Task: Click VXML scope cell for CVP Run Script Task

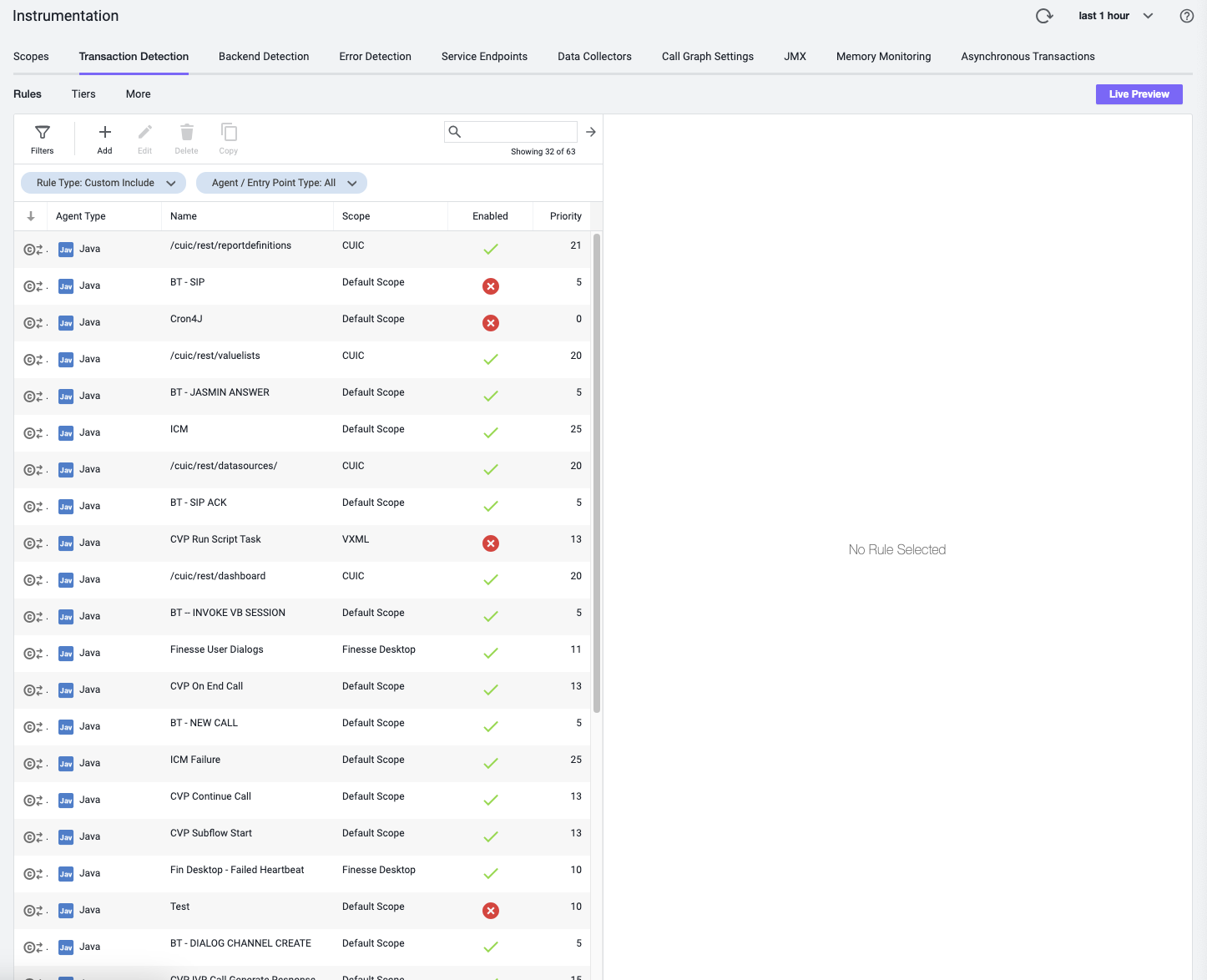Action: tap(356, 539)
